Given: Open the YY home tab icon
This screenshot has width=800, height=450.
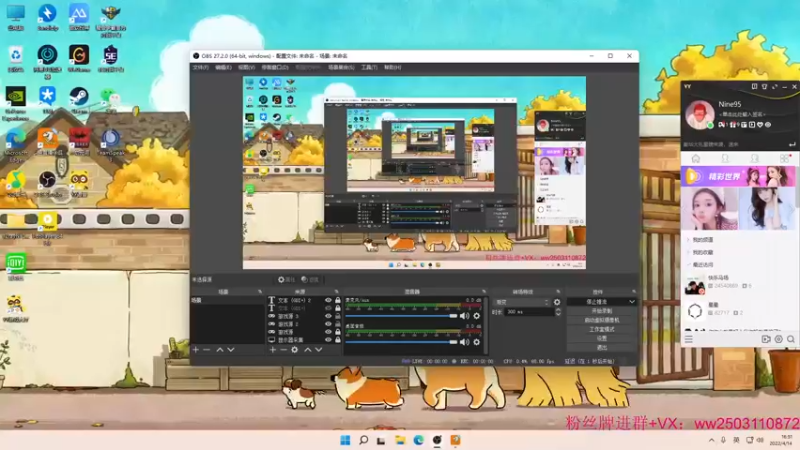Looking at the screenshot, I should [695, 159].
